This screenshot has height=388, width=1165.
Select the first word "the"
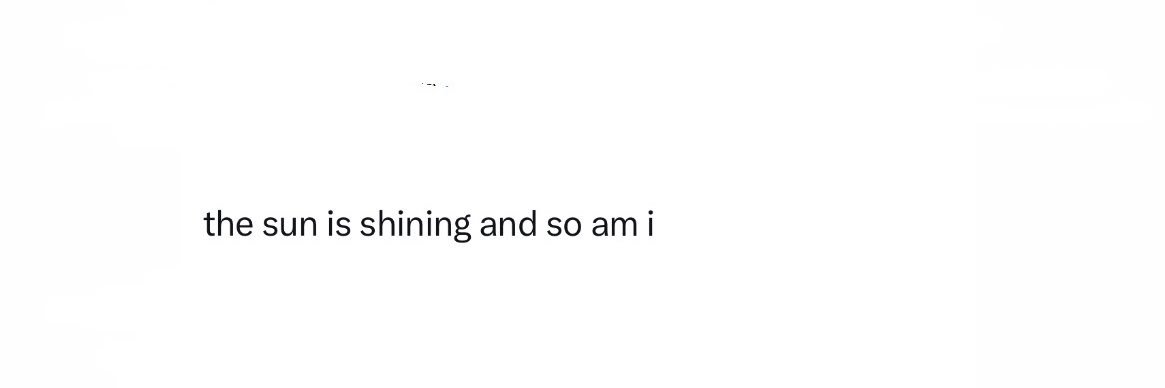[229, 224]
